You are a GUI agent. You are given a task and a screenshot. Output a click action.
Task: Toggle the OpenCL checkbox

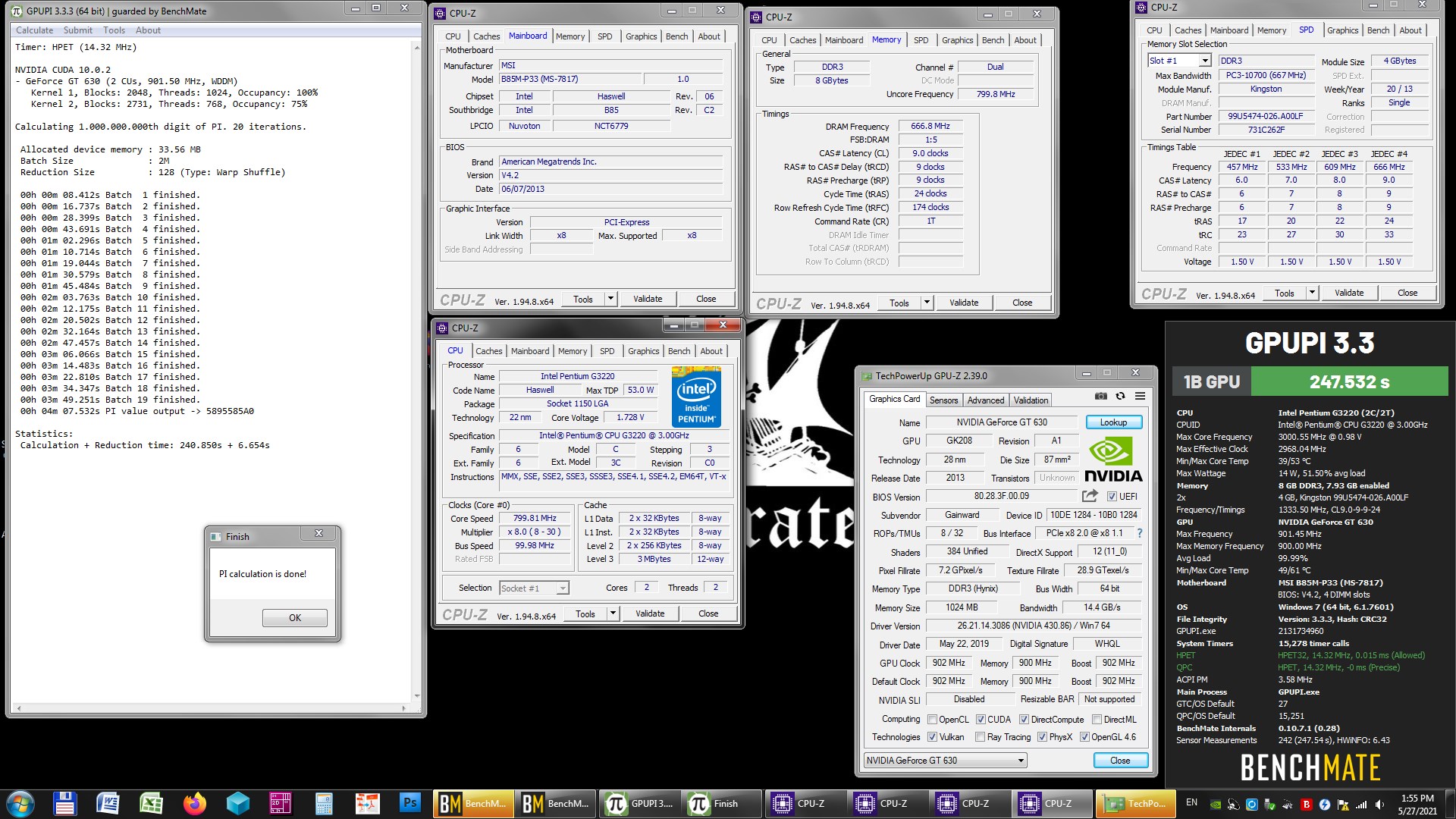(932, 720)
